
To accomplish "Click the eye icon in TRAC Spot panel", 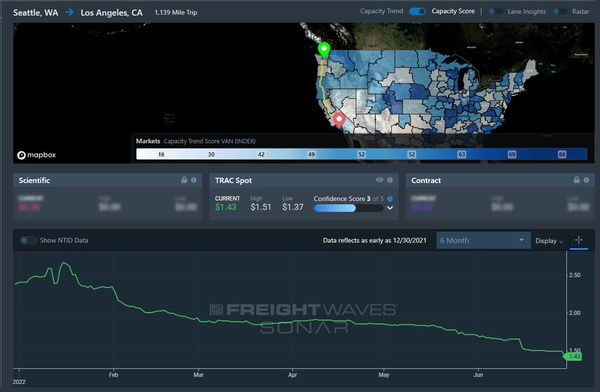I will click(380, 180).
